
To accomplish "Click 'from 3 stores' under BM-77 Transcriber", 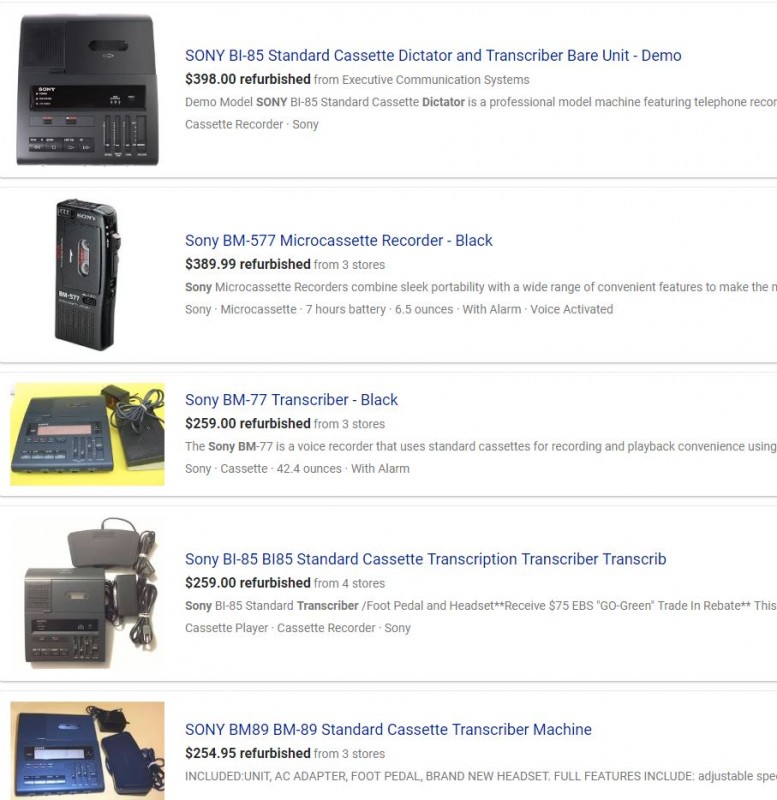I will (x=349, y=424).
